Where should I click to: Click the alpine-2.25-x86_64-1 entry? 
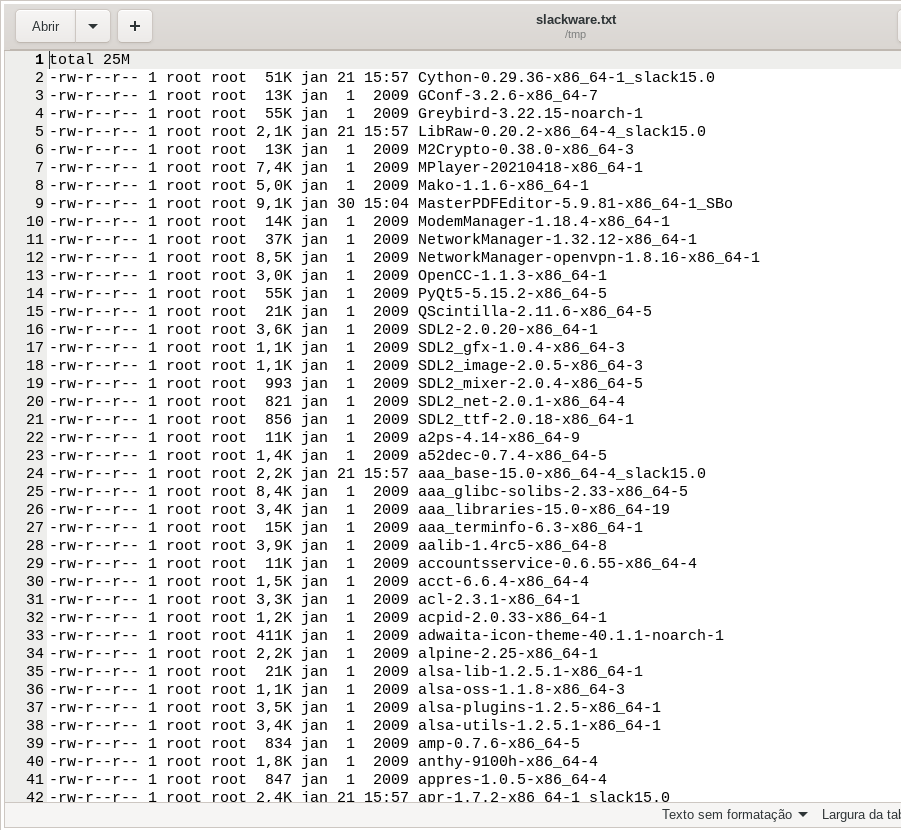coord(507,654)
